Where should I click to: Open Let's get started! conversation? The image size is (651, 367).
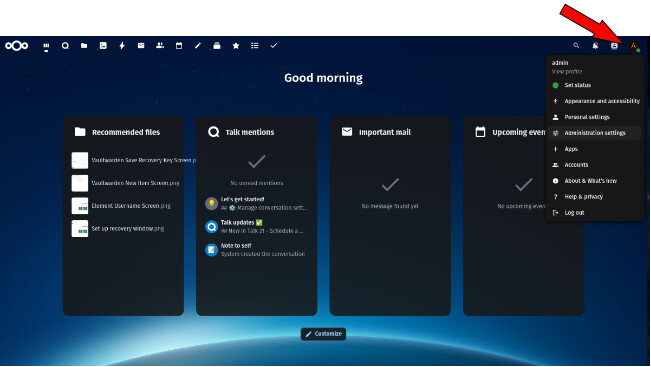click(x=257, y=203)
